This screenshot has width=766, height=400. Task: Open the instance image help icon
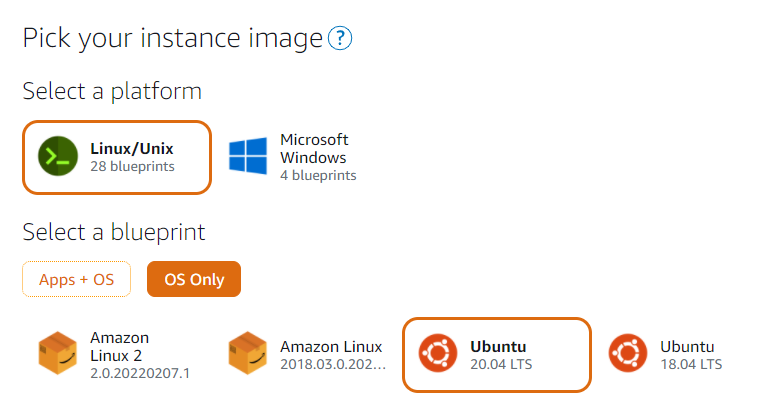340,38
